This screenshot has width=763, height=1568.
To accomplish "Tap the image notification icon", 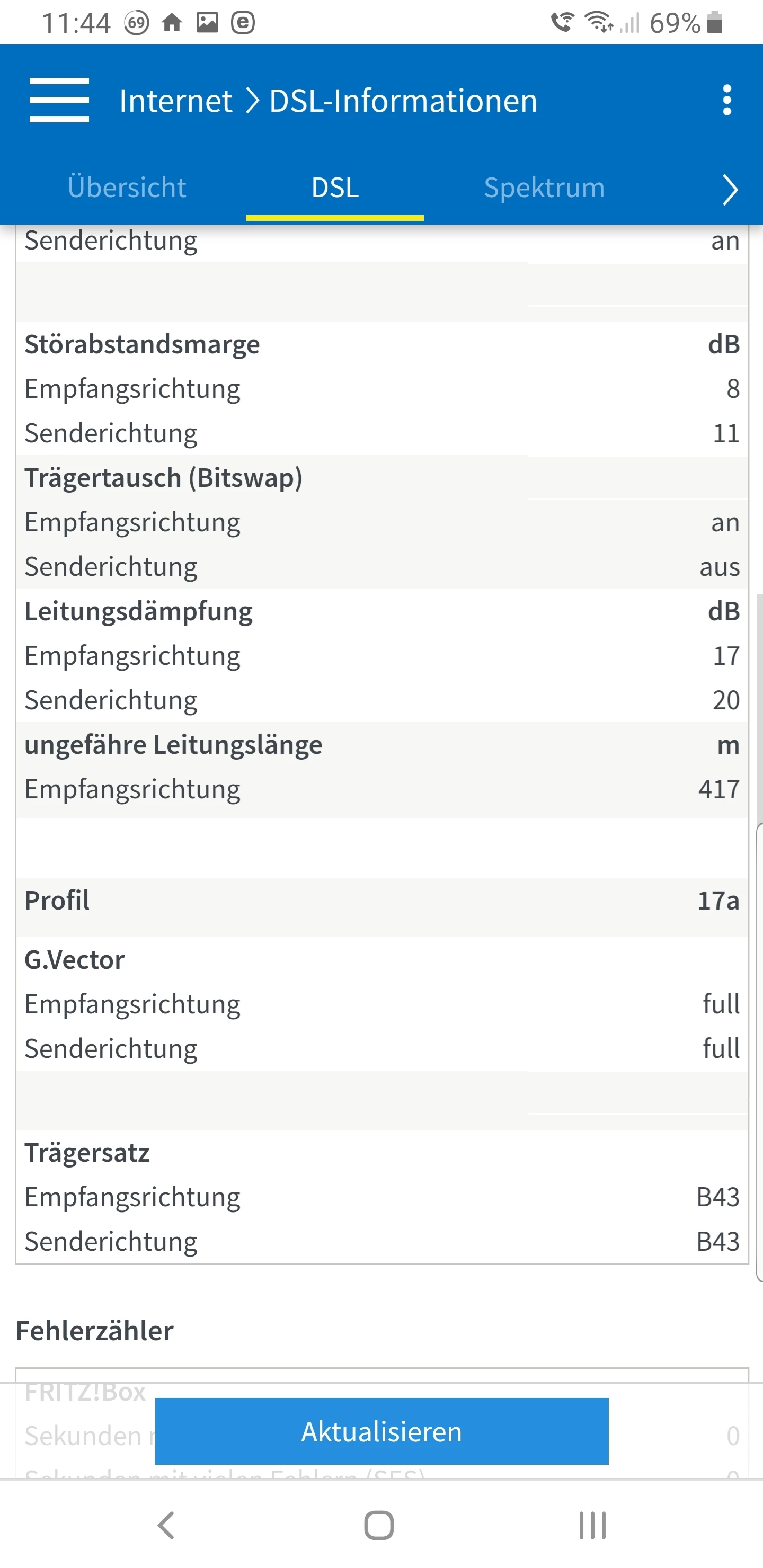I will tap(207, 23).
